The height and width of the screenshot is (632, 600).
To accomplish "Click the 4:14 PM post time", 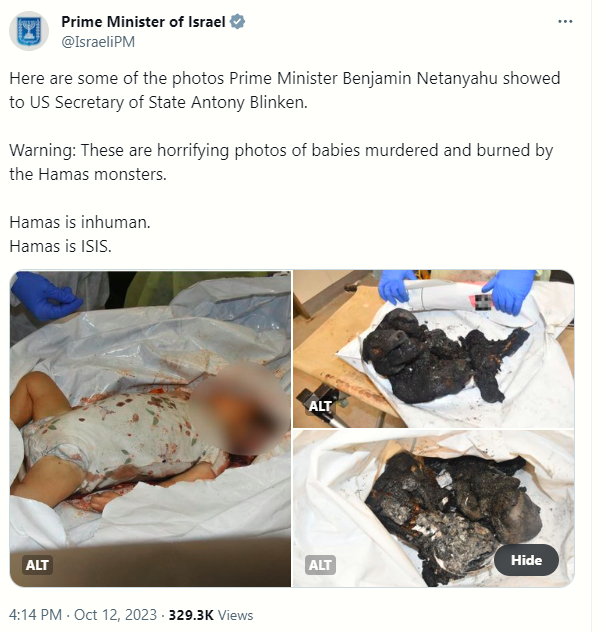I will (x=35, y=615).
